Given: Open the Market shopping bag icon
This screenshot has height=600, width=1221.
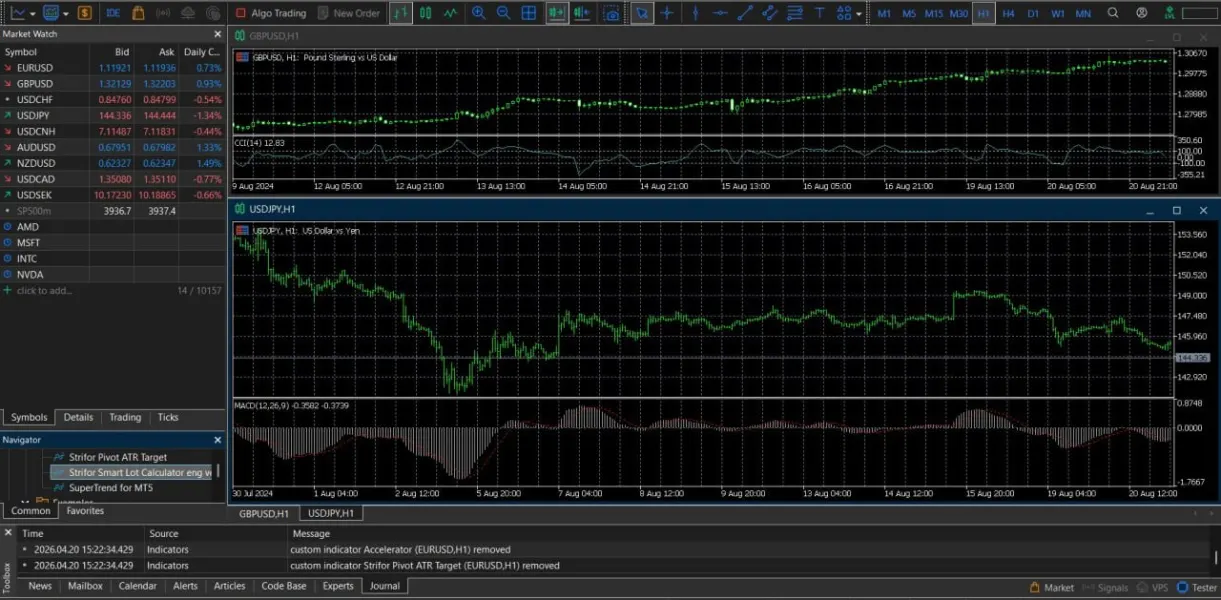Looking at the screenshot, I should tap(138, 13).
